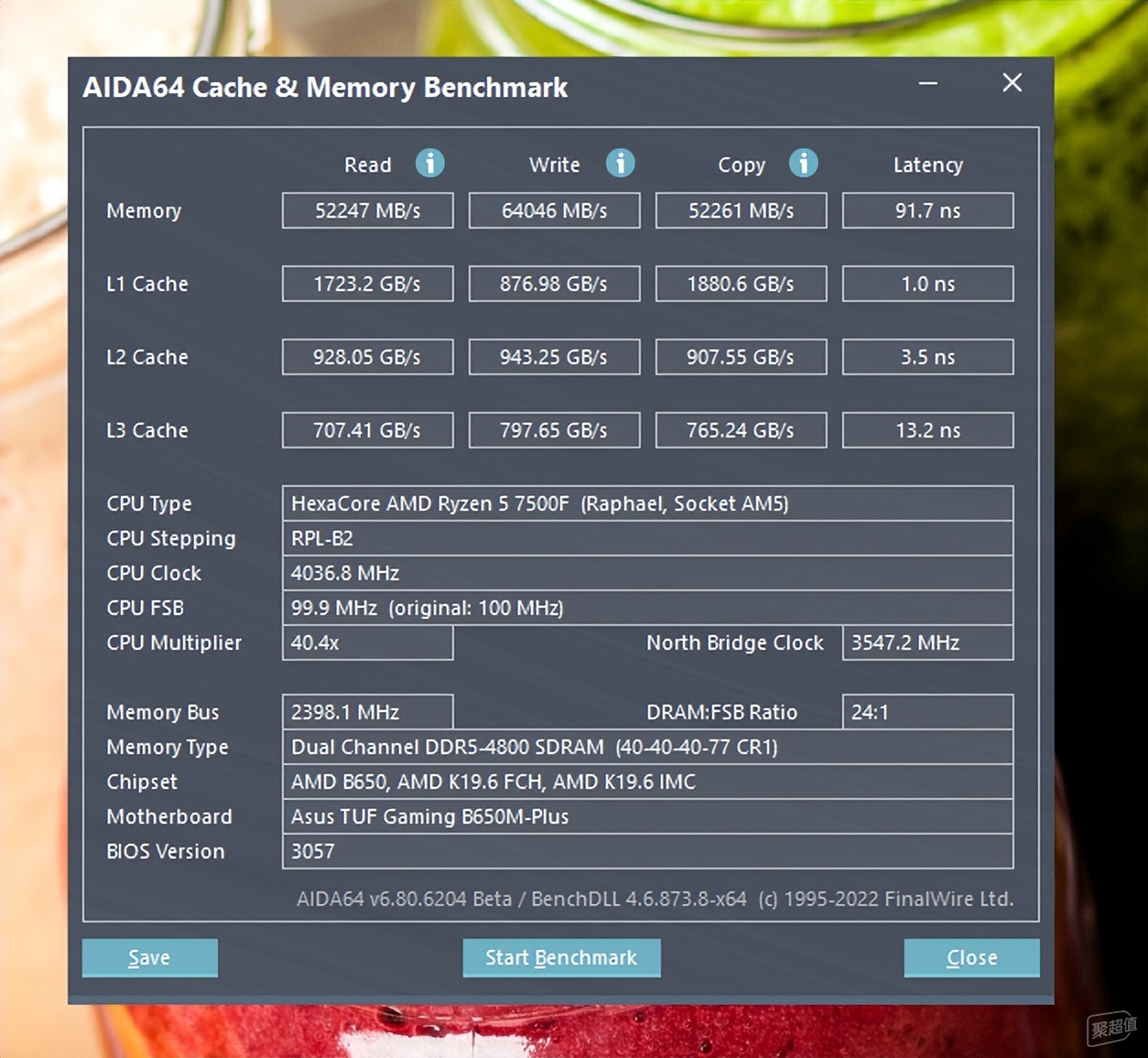Click L1 Cache read 1723.2 GB/s
Viewport: 1148px width, 1058px height.
(368, 284)
